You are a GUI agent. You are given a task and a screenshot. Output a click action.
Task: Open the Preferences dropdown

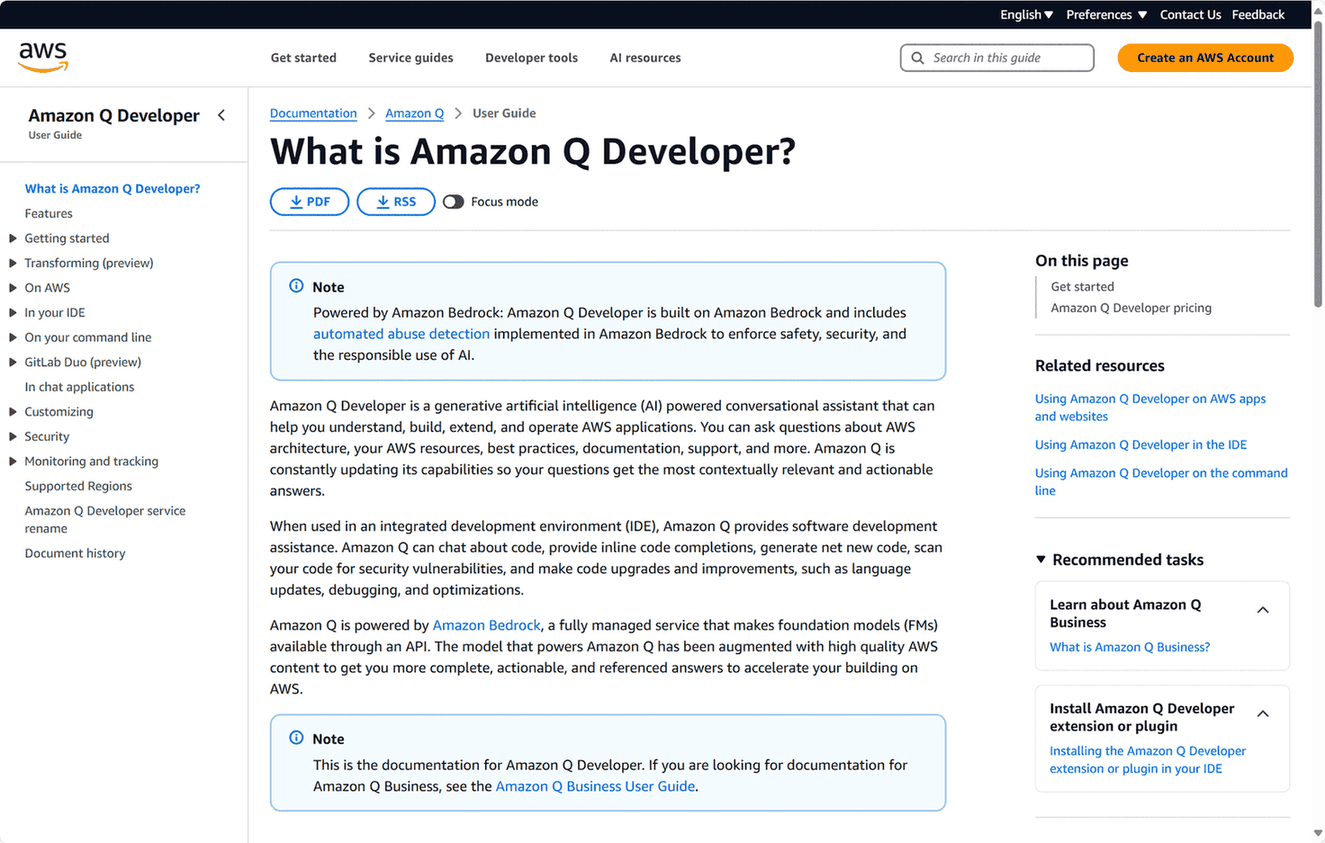point(1105,14)
